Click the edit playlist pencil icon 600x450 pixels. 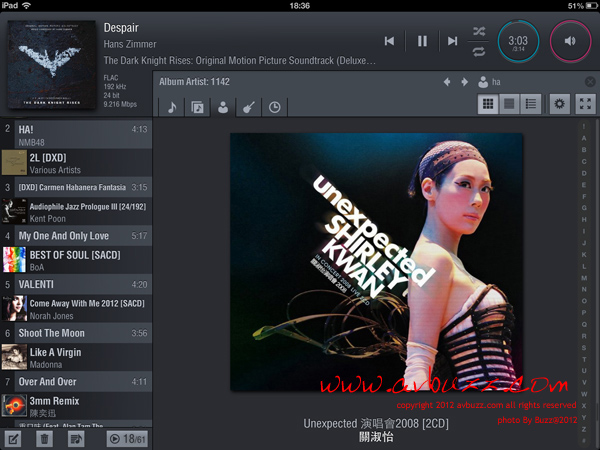pyautogui.click(x=14, y=438)
